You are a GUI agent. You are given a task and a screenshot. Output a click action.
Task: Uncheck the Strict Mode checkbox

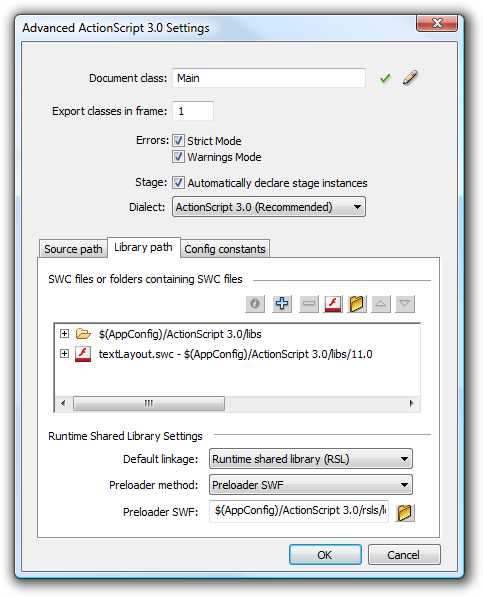click(x=178, y=140)
